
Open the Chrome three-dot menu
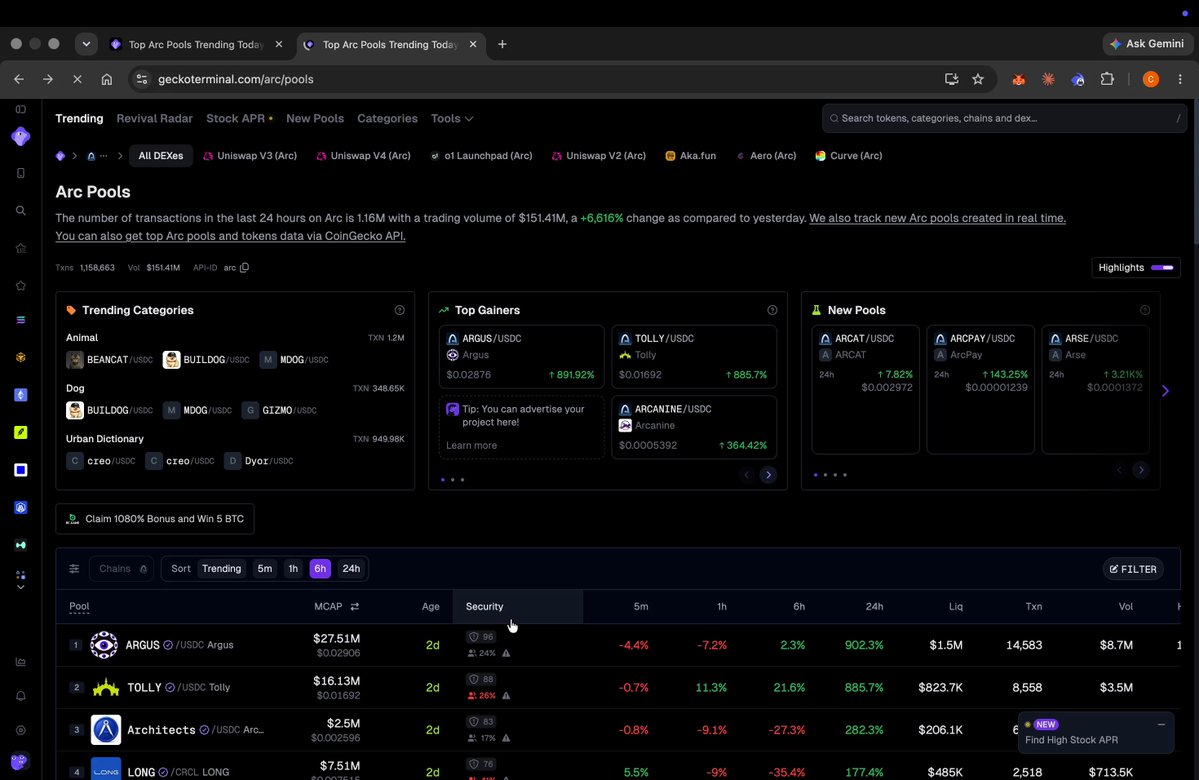click(x=1181, y=80)
